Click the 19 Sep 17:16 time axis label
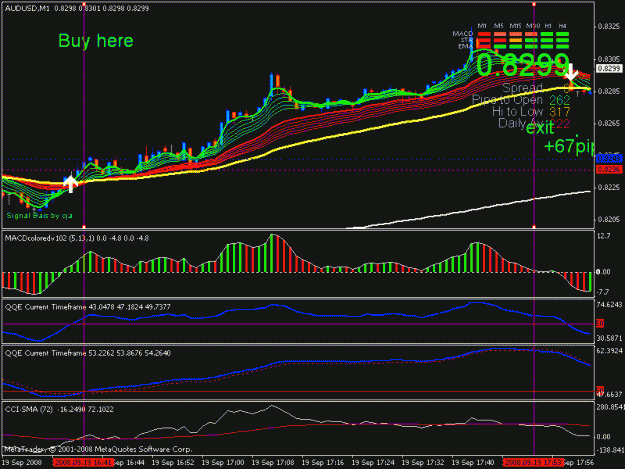Image resolution: width=625 pixels, height=469 pixels. 323,463
